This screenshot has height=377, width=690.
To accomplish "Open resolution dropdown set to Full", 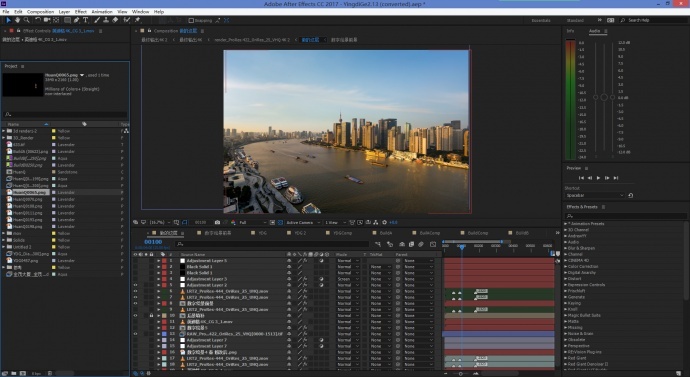I will coord(253,222).
